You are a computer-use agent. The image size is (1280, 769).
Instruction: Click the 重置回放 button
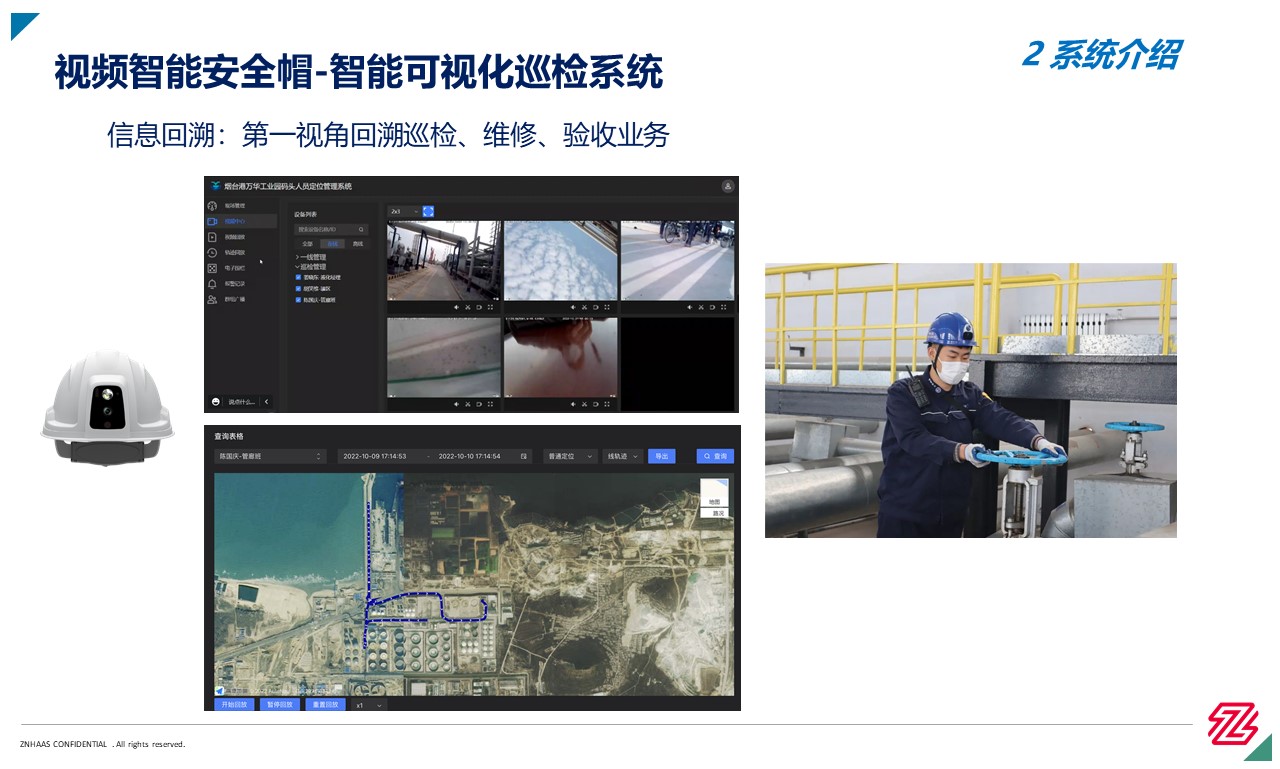point(325,705)
